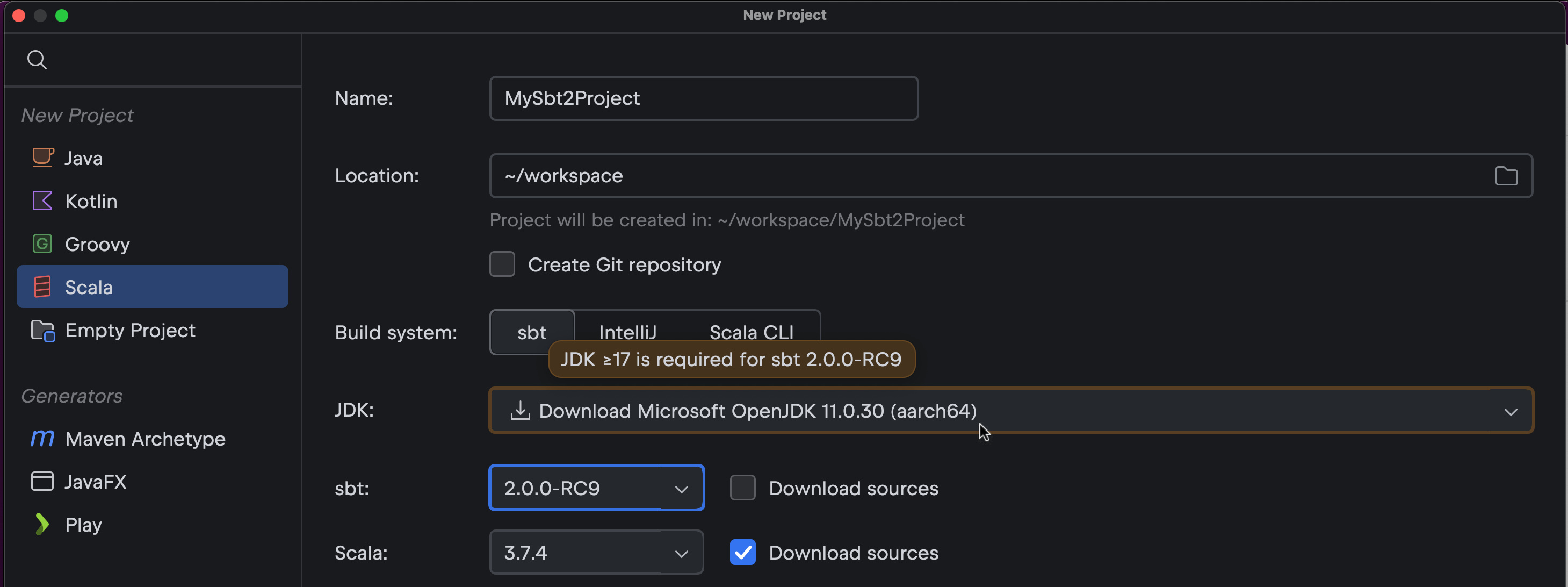Uncheck Download sources for Scala
Screen dimensions: 1568x587
click(742, 552)
